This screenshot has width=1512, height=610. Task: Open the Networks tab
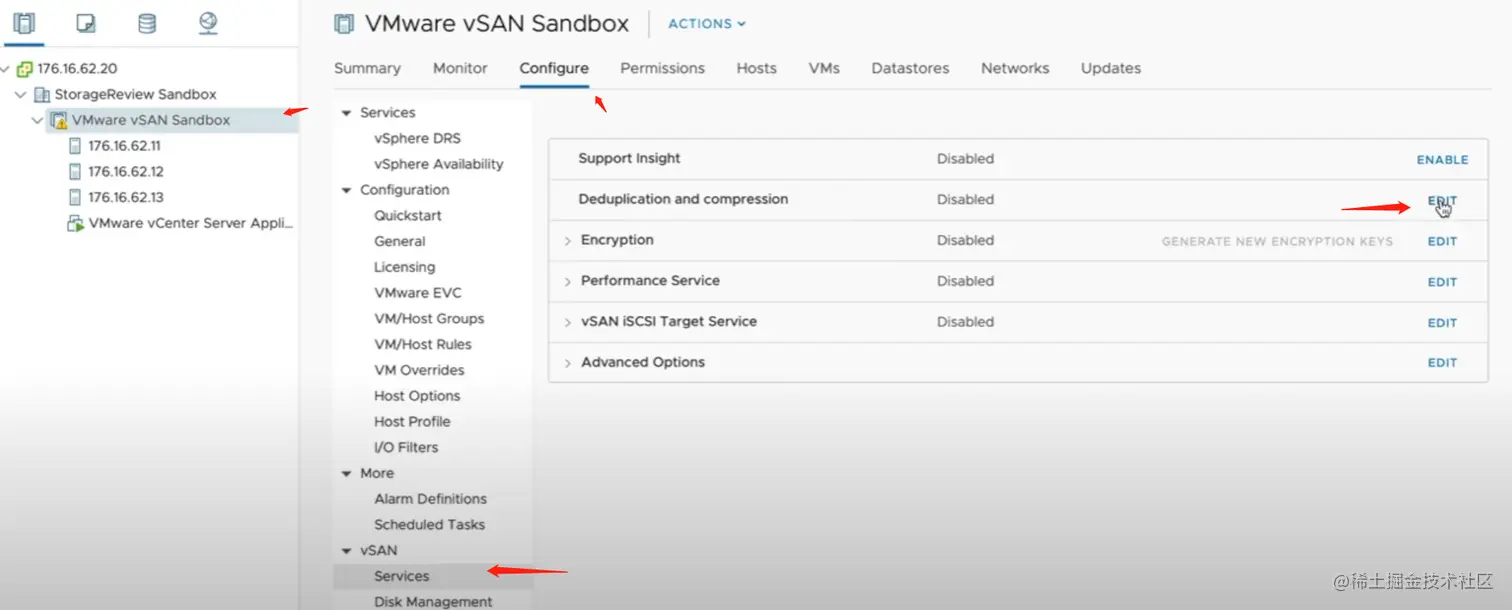[x=1015, y=68]
